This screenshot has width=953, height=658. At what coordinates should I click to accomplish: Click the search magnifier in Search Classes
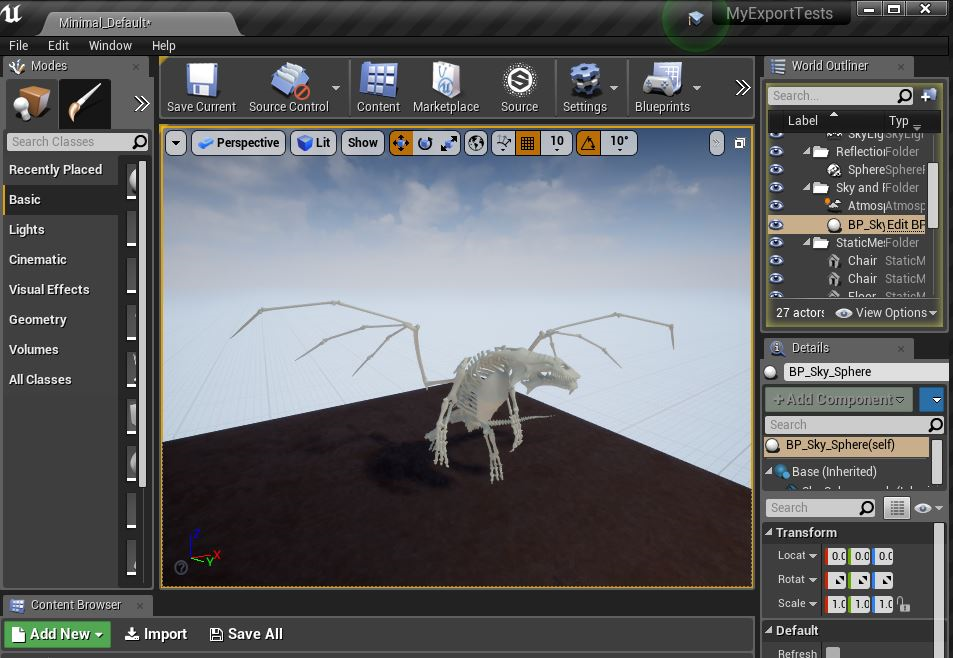pyautogui.click(x=139, y=142)
